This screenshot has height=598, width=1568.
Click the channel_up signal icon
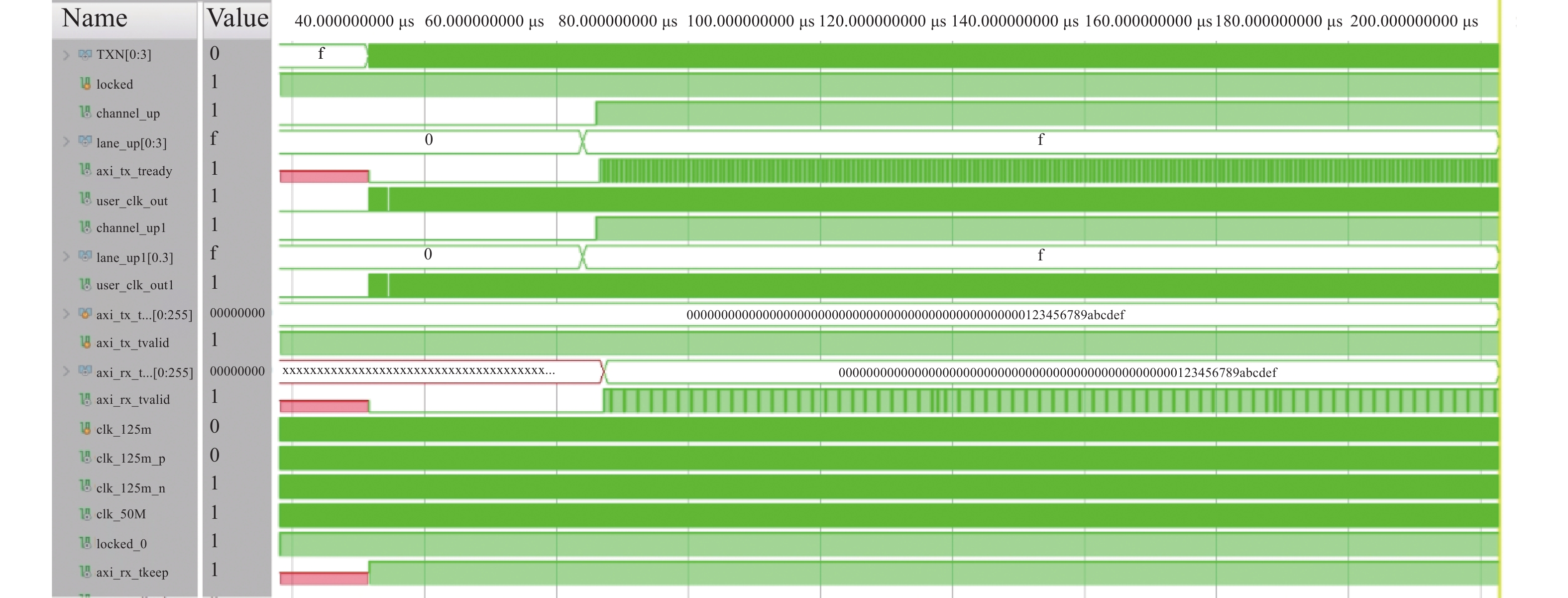click(85, 112)
